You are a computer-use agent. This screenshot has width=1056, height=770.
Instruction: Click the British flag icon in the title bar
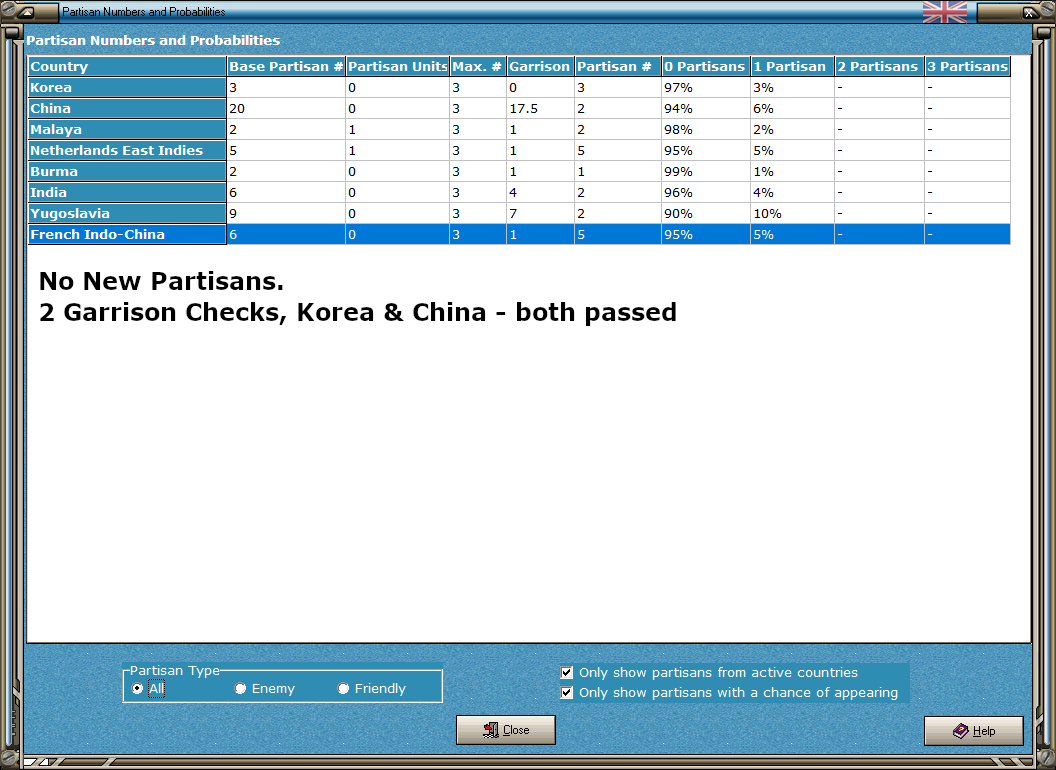coord(945,12)
